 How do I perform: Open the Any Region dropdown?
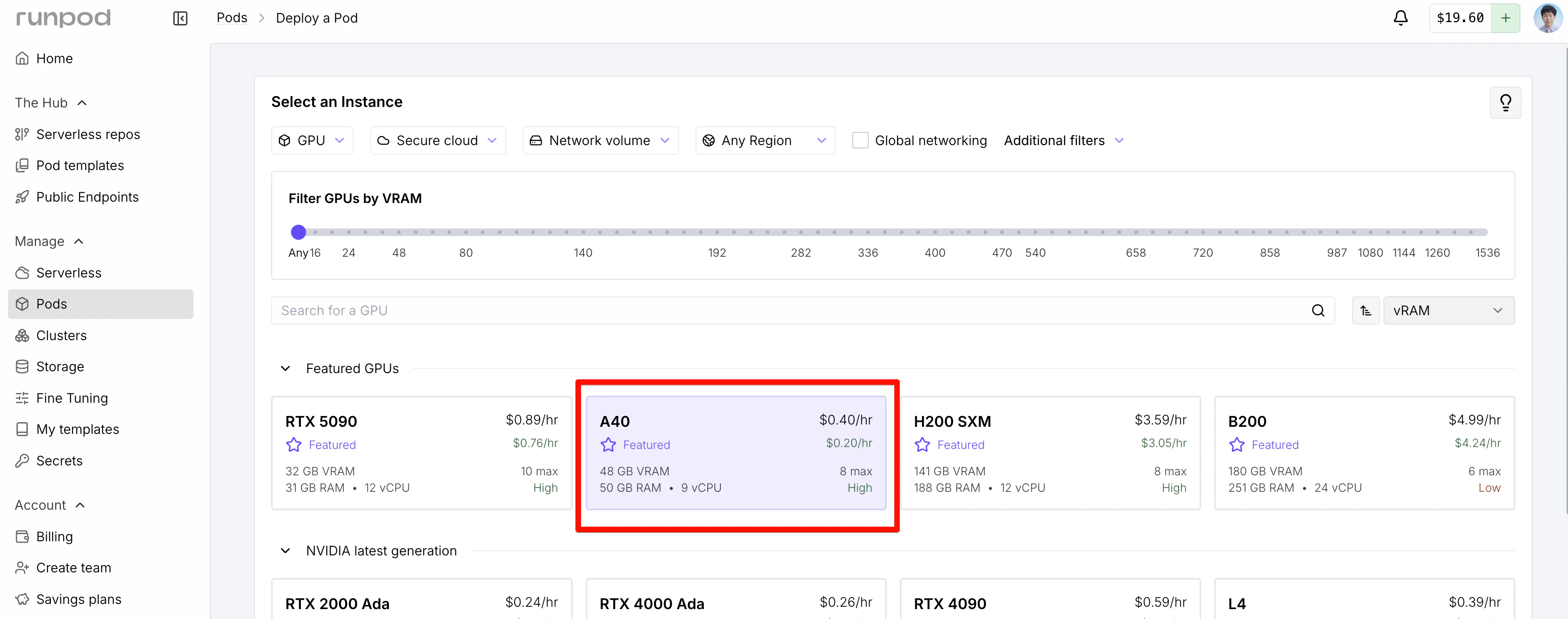tap(765, 141)
